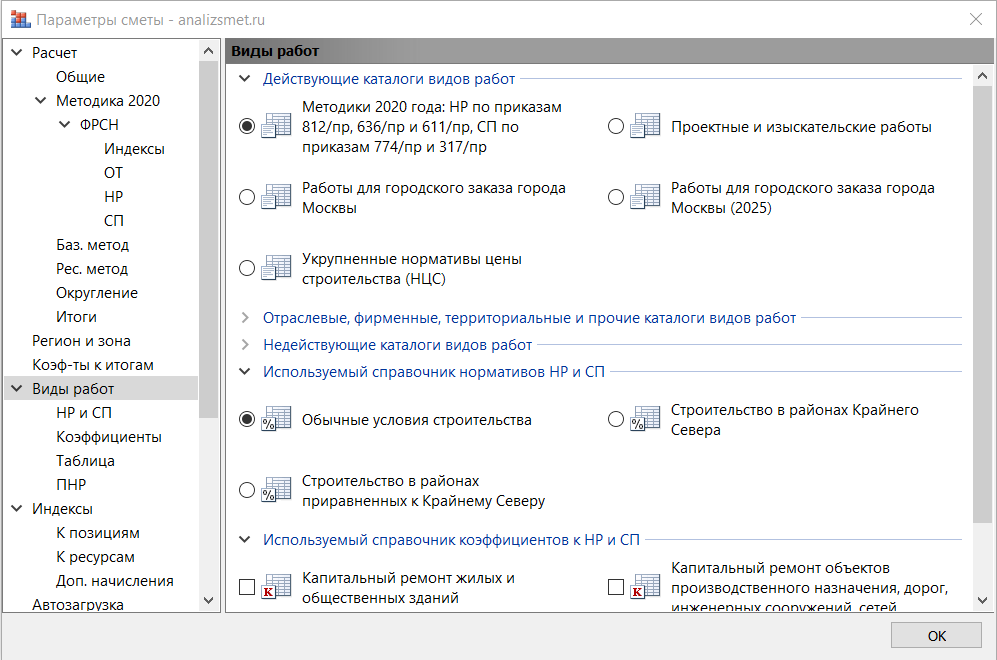Expand Отраслевые, фирменные, территориальные каталоги section
Viewport: 997px width, 660px height.
click(x=245, y=318)
